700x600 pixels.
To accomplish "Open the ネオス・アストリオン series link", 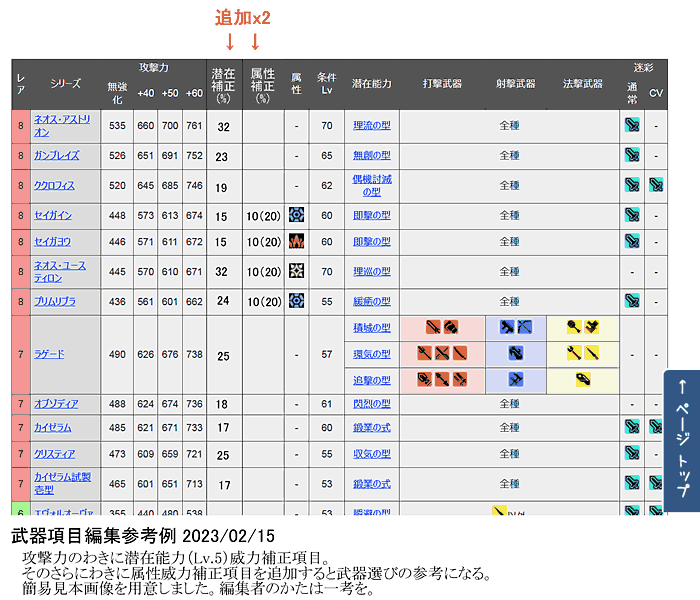I will [62, 126].
